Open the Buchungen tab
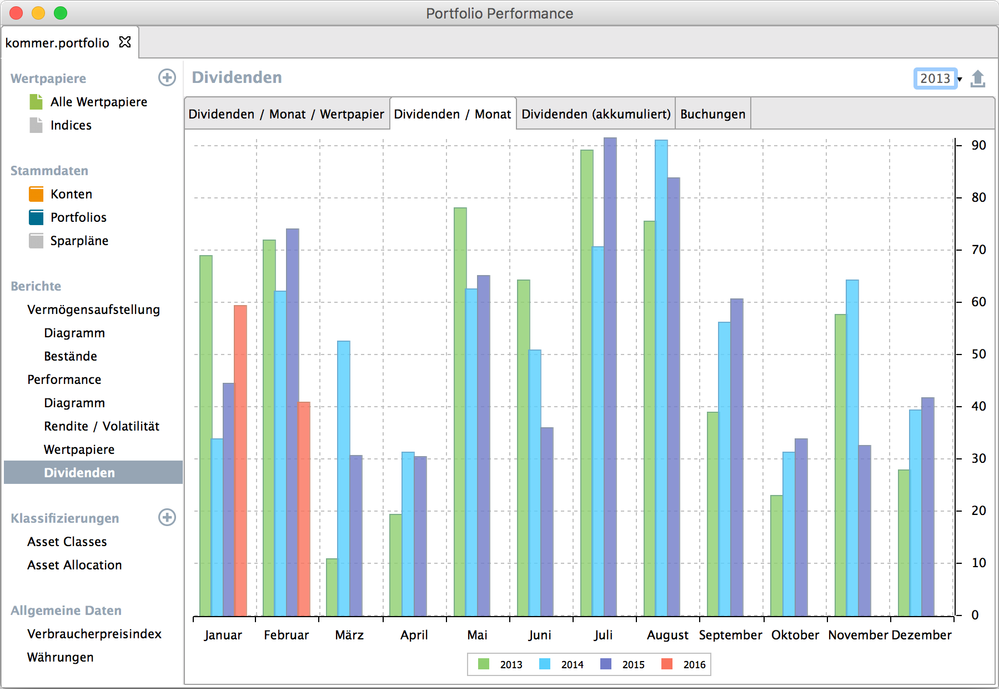The width and height of the screenshot is (999, 689). pyautogui.click(x=712, y=113)
